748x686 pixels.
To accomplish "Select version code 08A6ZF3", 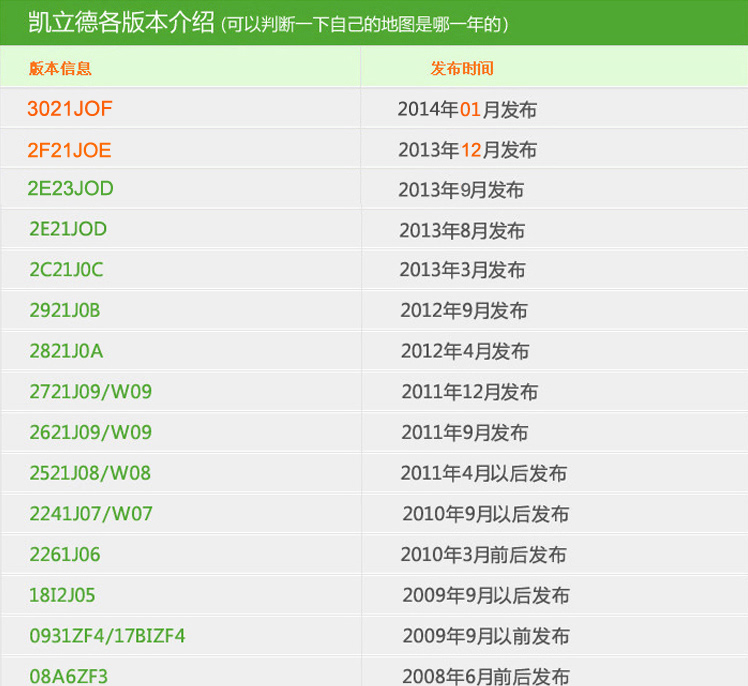I will click(x=69, y=676).
